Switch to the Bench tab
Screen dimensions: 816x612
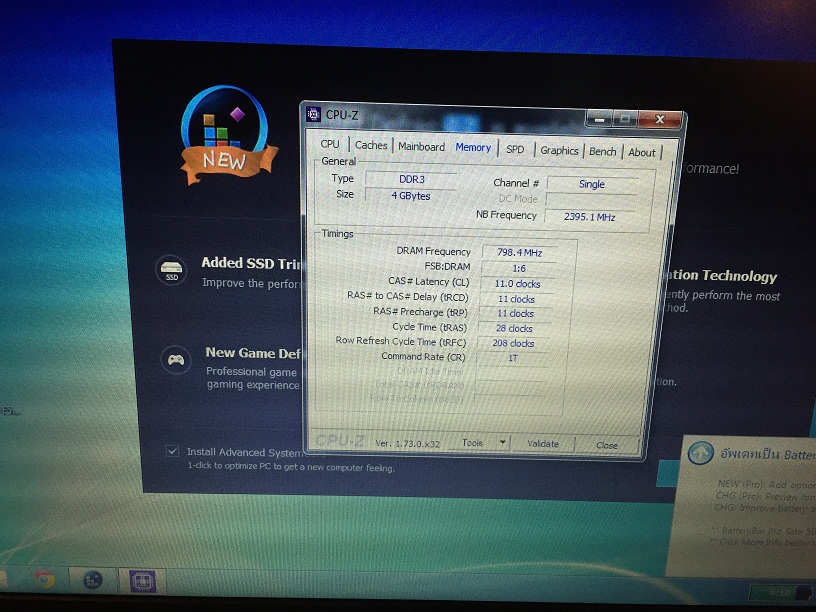tap(603, 151)
